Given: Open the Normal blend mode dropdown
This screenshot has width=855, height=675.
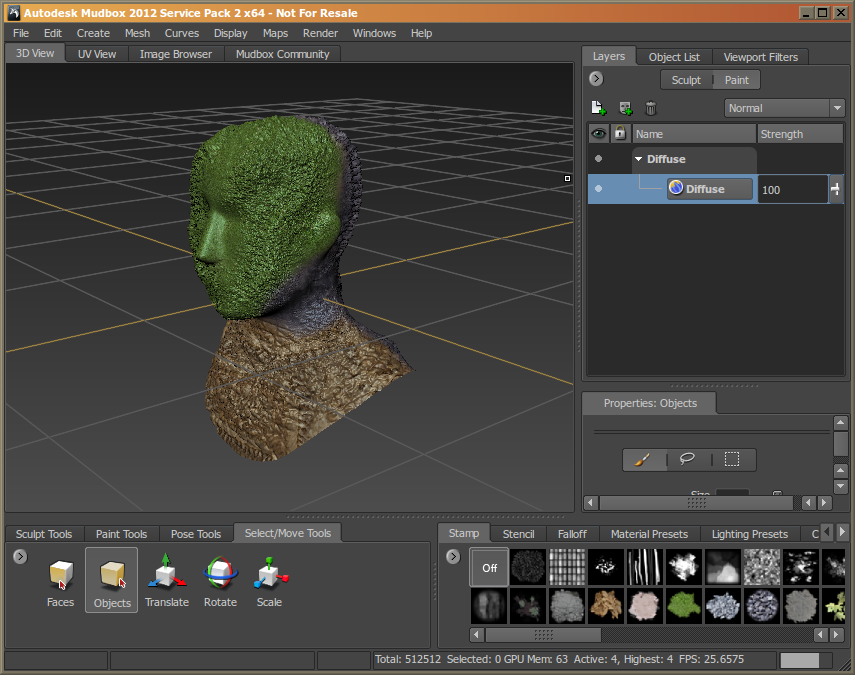Looking at the screenshot, I should click(x=785, y=108).
